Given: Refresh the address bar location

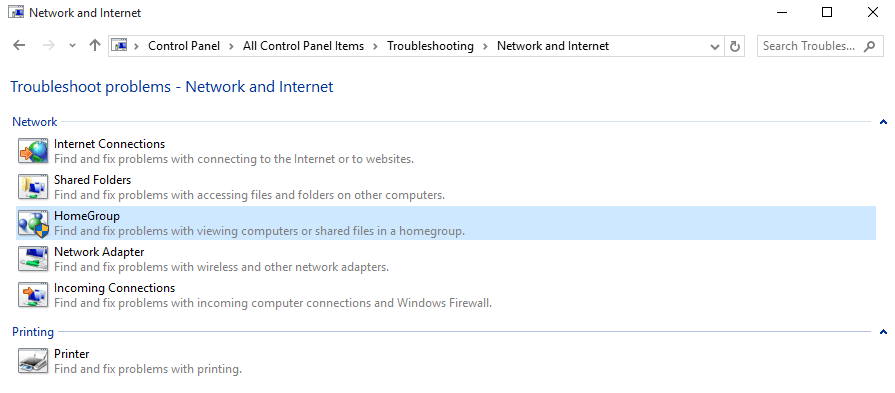Looking at the screenshot, I should coord(735,46).
